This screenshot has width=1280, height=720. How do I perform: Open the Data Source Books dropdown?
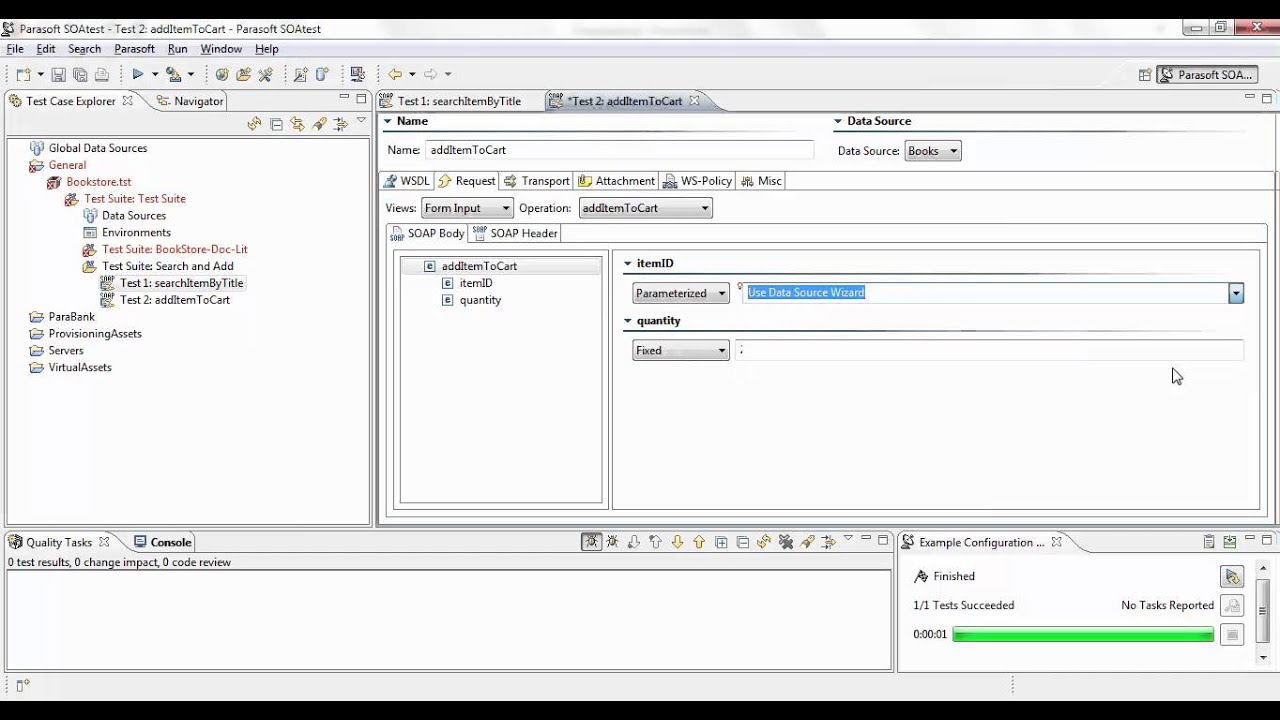932,151
